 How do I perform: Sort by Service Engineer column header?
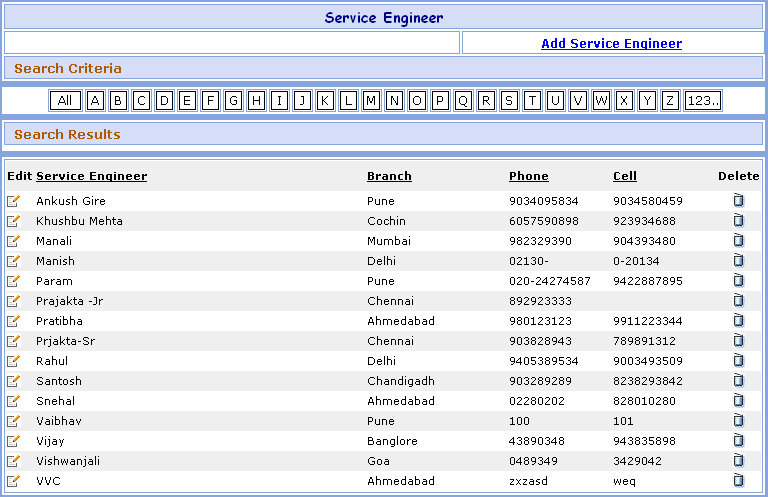91,176
